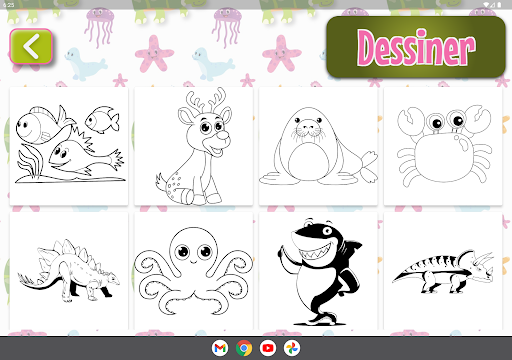The image size is (512, 360).
Task: Launch YouTube from the taskbar
Action: (x=268, y=348)
